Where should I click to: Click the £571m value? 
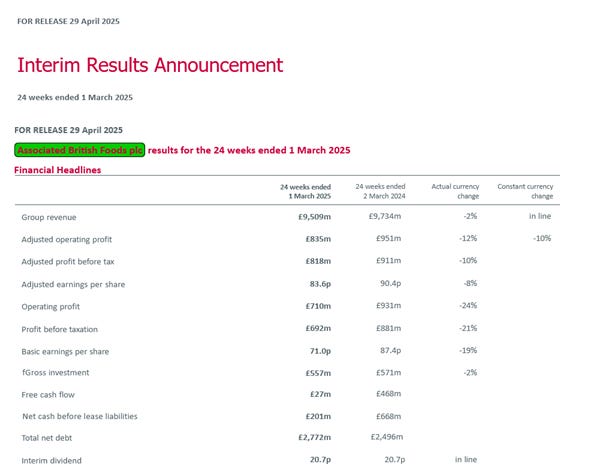(x=389, y=372)
